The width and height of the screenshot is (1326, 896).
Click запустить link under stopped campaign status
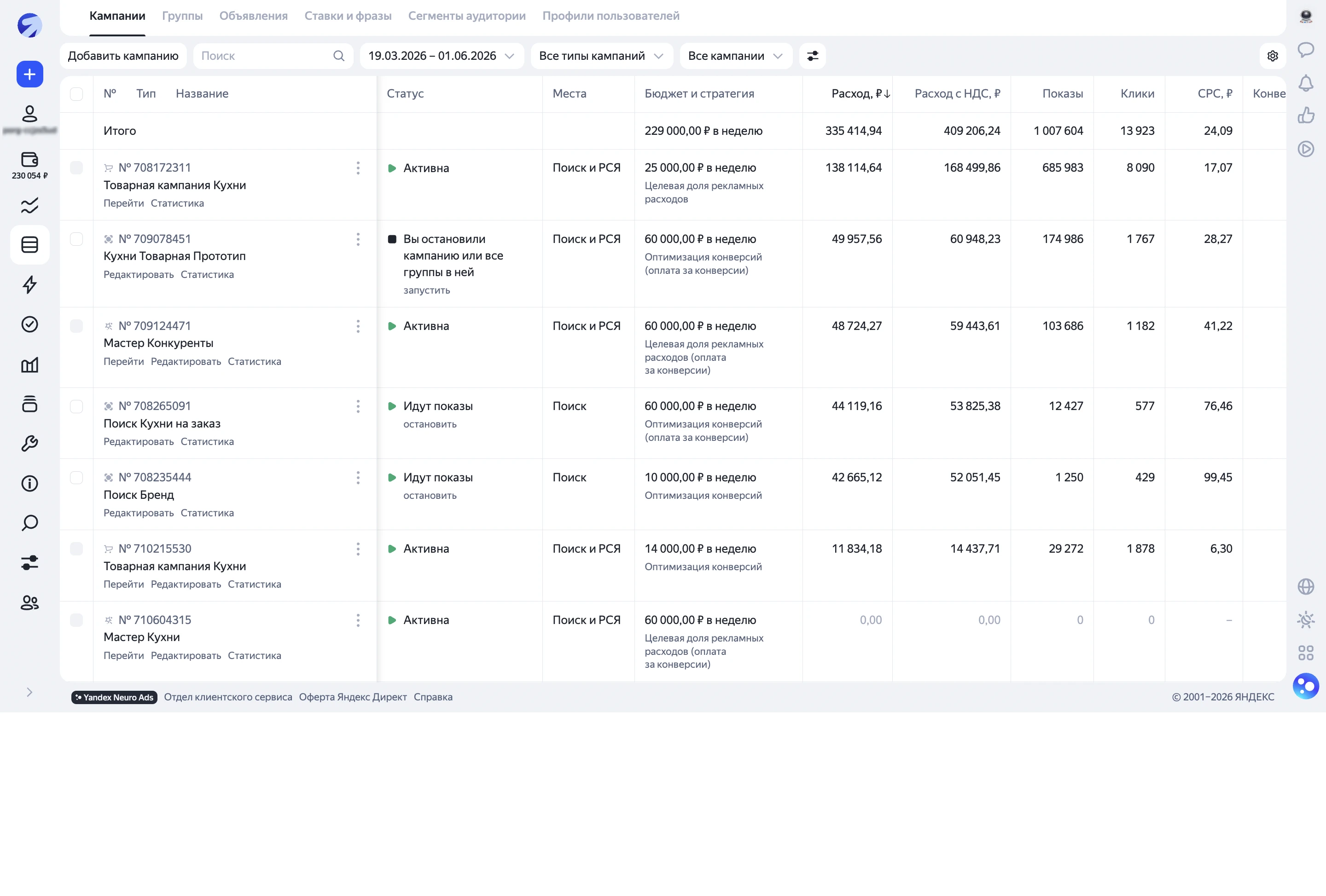426,290
